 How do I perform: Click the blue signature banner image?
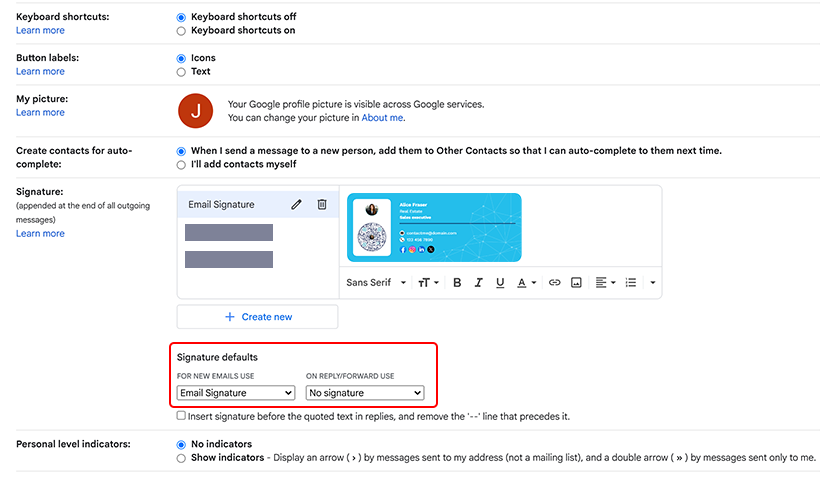tap(434, 227)
